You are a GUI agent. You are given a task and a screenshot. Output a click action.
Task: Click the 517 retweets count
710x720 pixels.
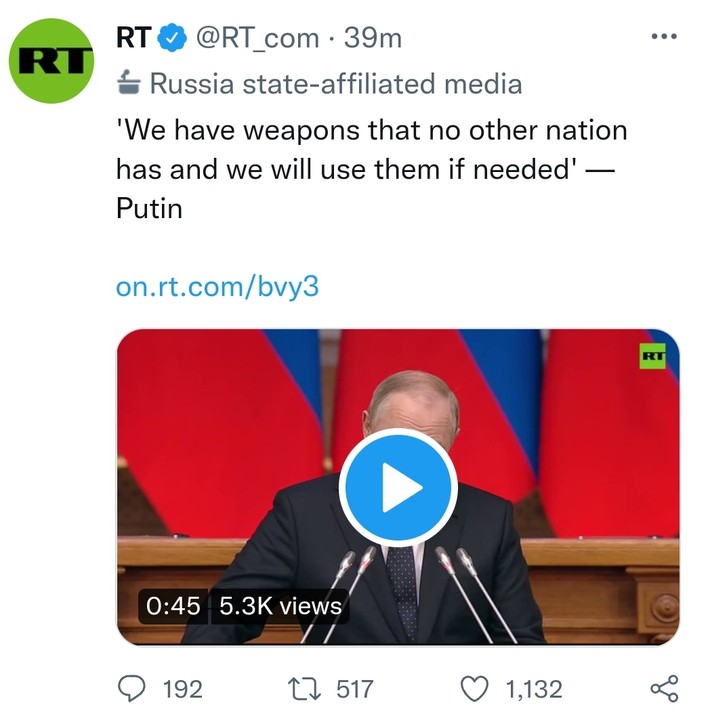(354, 688)
